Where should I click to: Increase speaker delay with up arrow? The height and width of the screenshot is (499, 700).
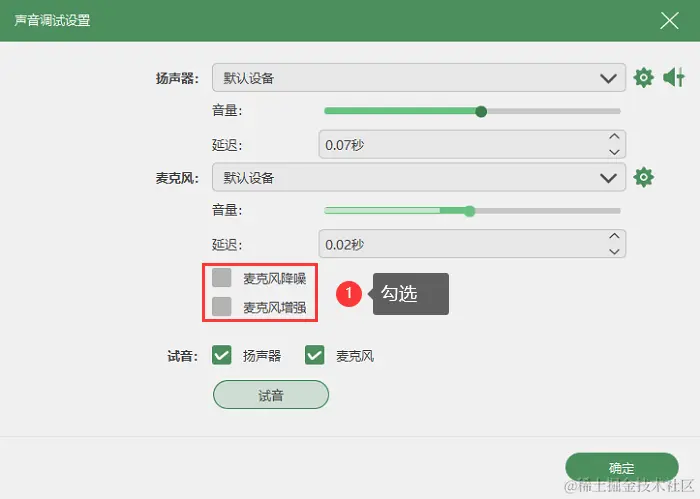pyautogui.click(x=614, y=137)
